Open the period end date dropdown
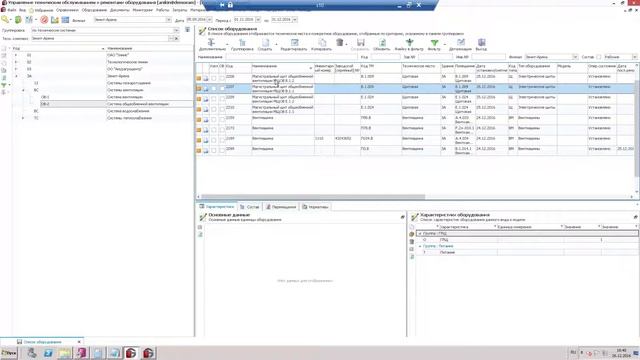Image resolution: width=640 pixels, height=360 pixels. click(295, 20)
